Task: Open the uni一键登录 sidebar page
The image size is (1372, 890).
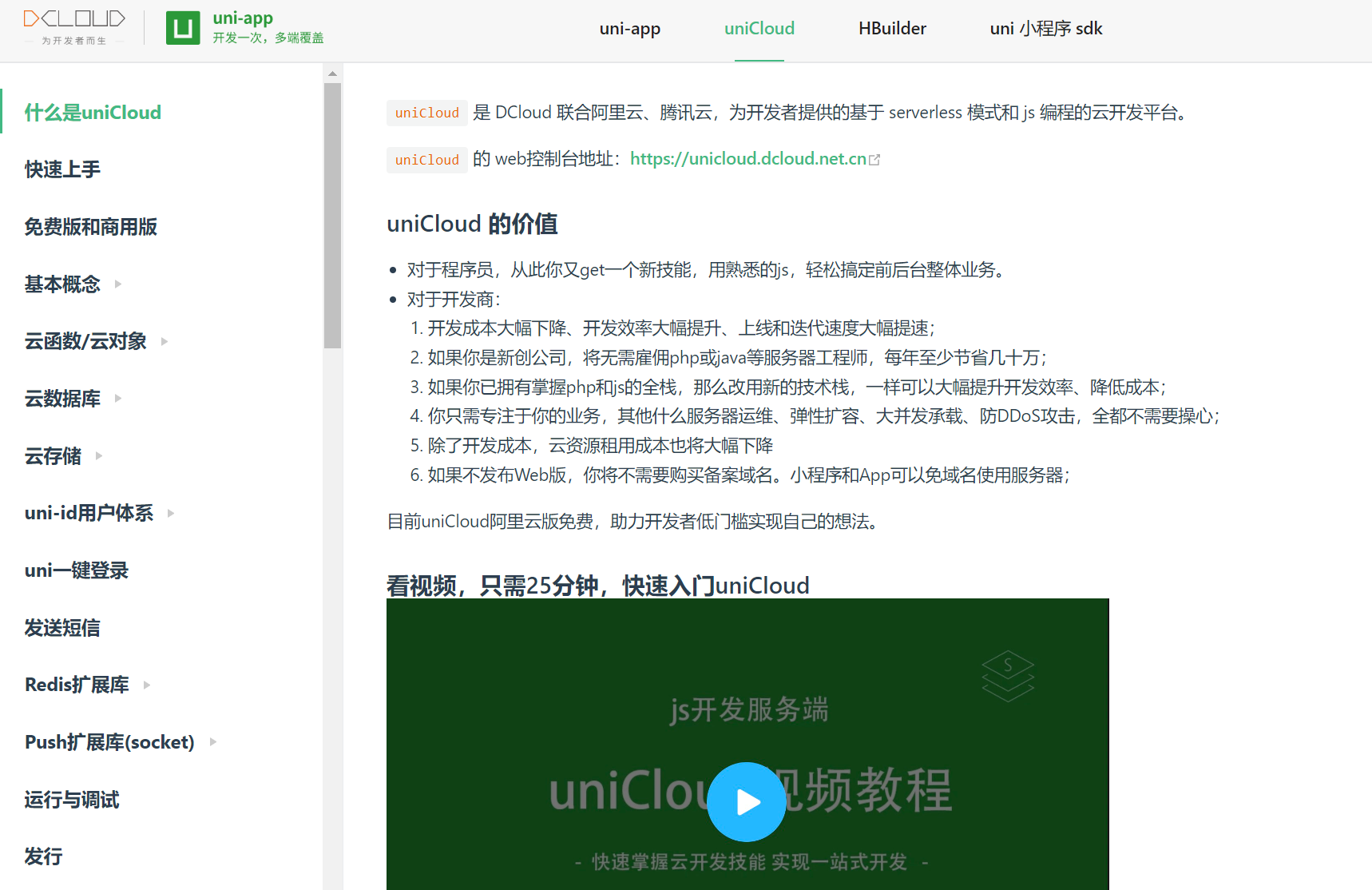Action: (x=77, y=570)
